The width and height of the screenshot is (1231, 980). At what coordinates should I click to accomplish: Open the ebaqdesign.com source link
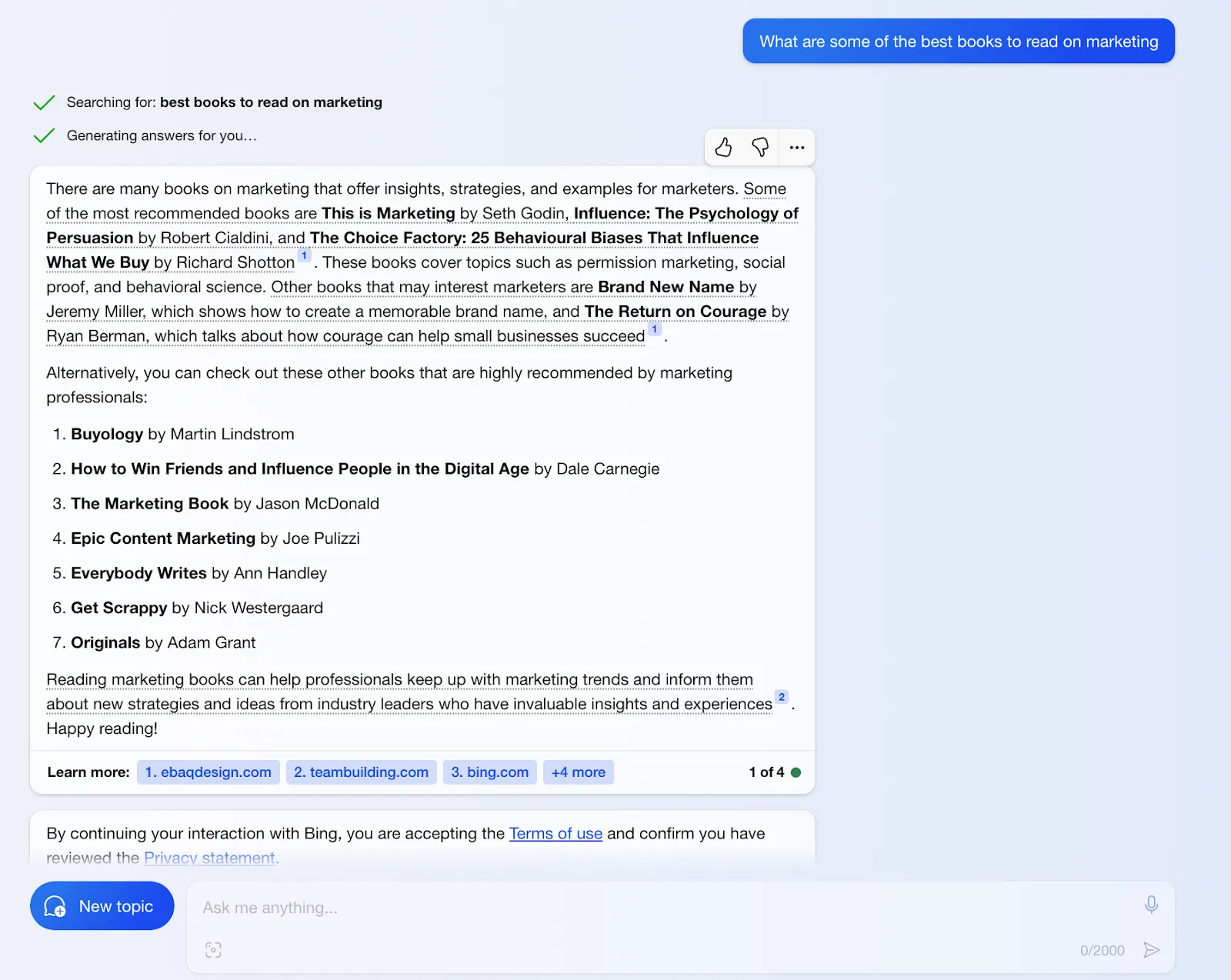click(209, 772)
